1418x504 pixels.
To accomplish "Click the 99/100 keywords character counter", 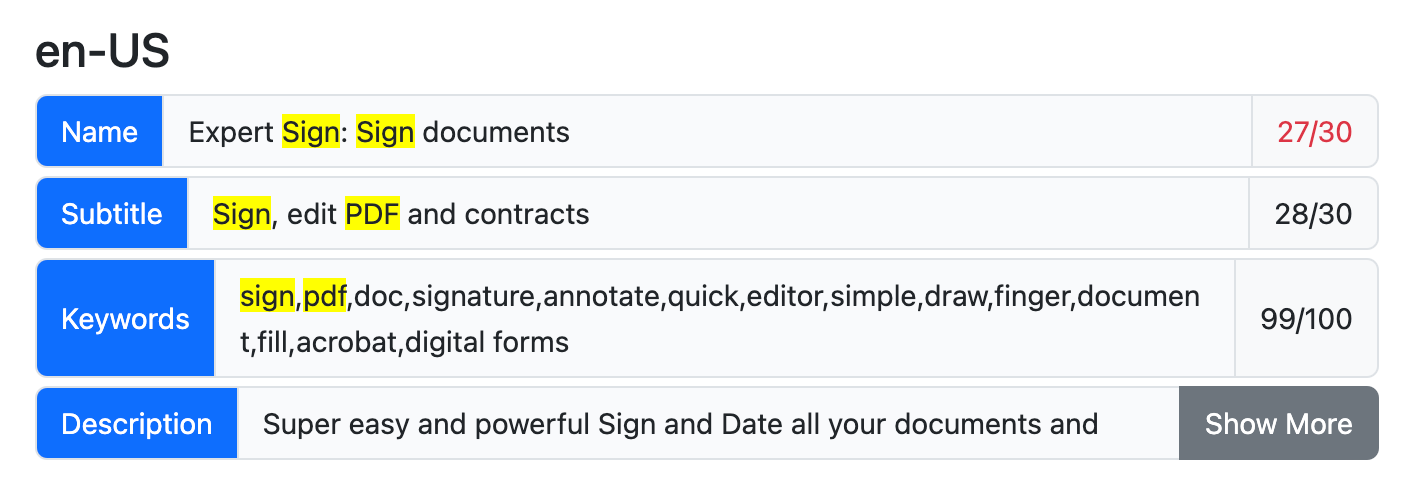I will 1306,319.
